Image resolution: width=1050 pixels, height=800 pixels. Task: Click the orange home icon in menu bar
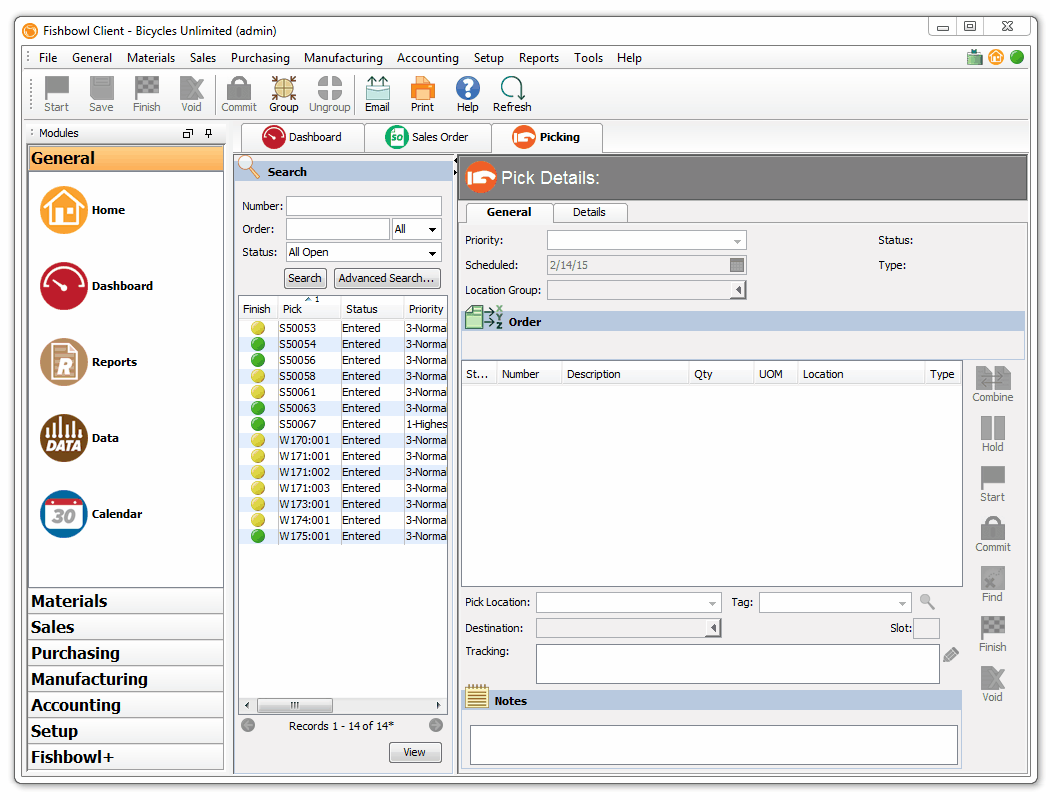tap(996, 58)
